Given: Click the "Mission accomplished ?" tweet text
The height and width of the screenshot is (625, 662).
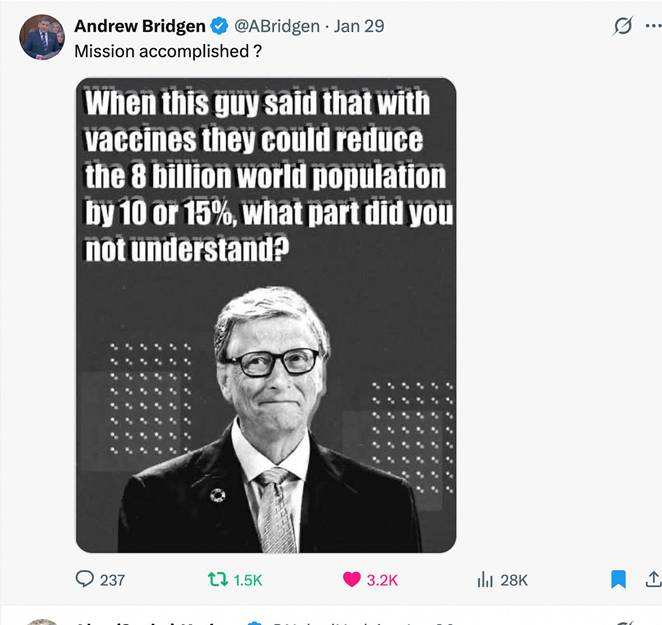Looking at the screenshot, I should coord(168,51).
